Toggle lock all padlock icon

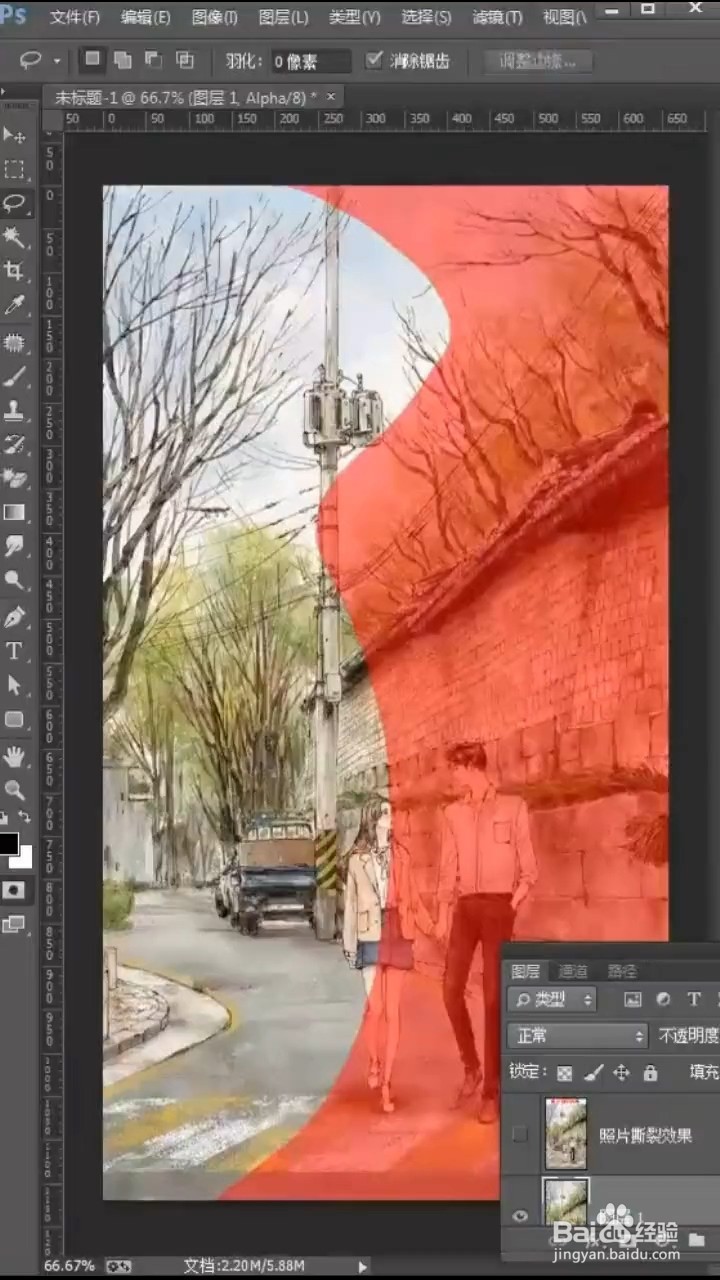click(x=650, y=1073)
